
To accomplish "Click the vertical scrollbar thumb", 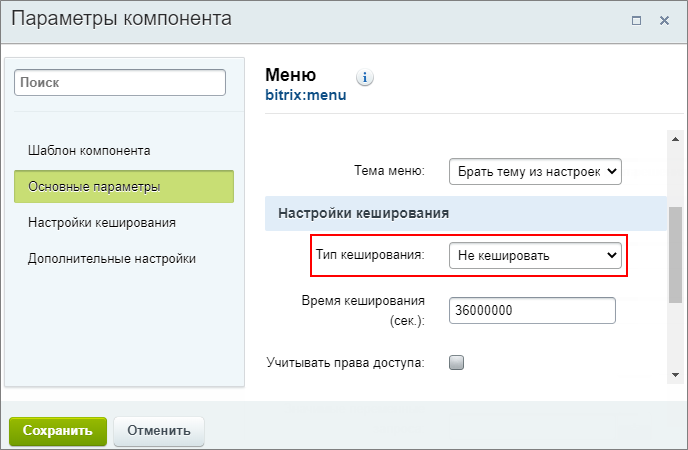I will pyautogui.click(x=675, y=255).
